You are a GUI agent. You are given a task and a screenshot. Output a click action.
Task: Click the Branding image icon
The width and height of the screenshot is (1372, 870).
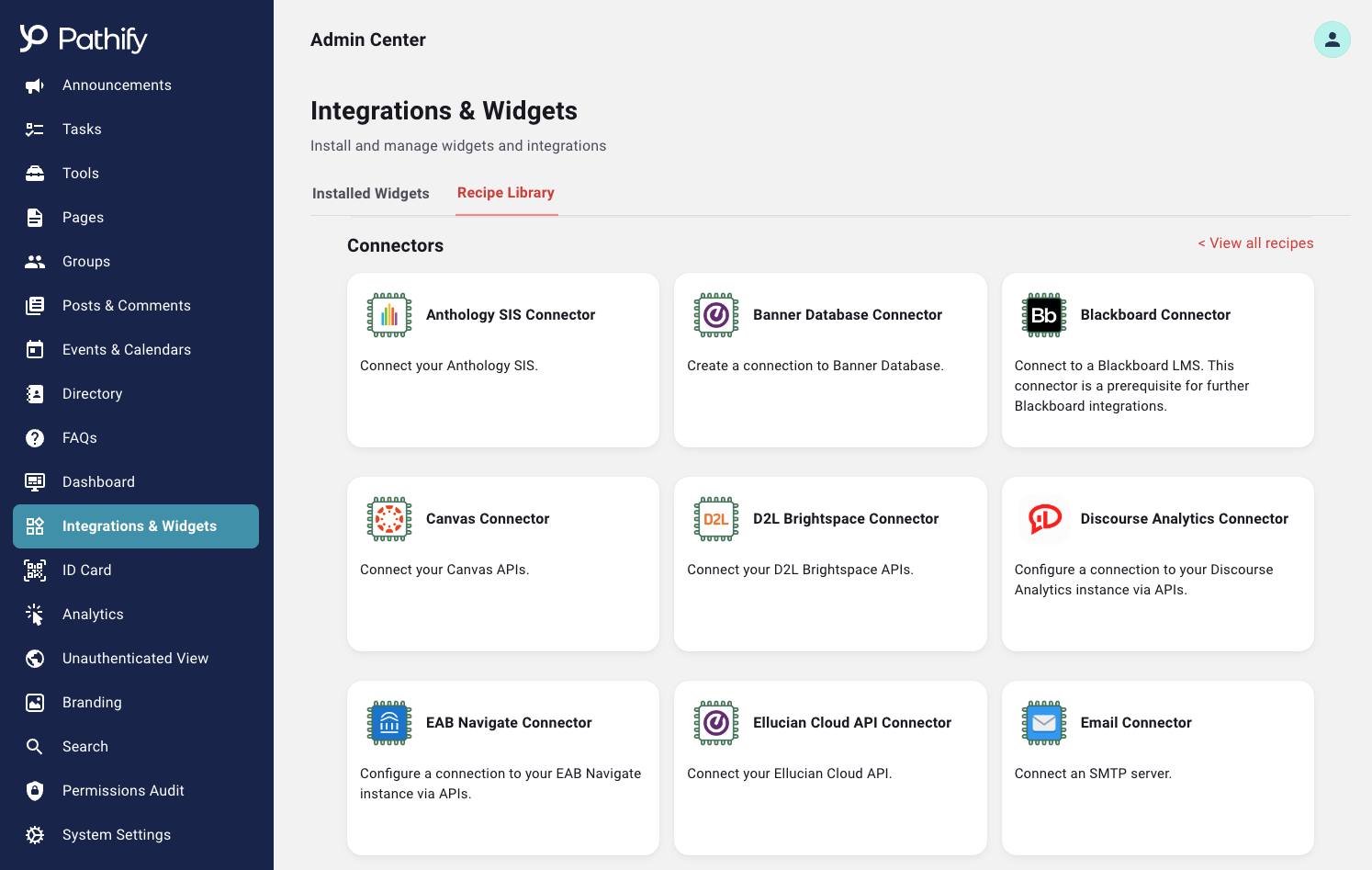35,703
